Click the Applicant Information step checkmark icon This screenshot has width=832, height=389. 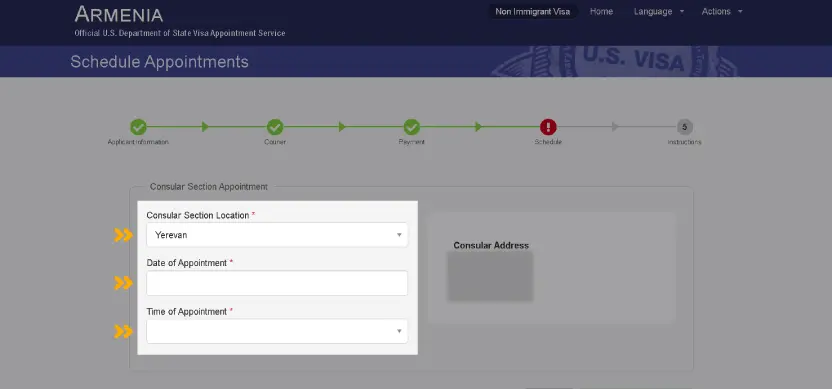(x=138, y=127)
